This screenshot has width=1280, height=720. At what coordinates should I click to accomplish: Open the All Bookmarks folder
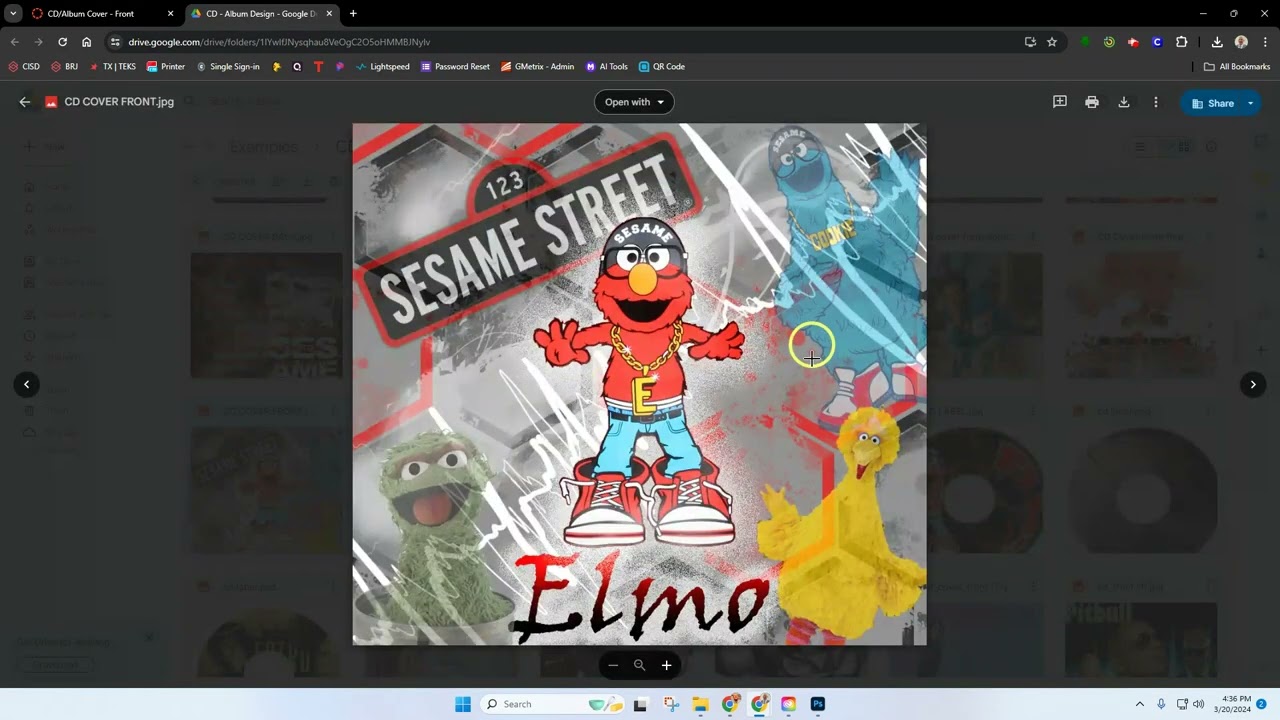click(x=1237, y=67)
